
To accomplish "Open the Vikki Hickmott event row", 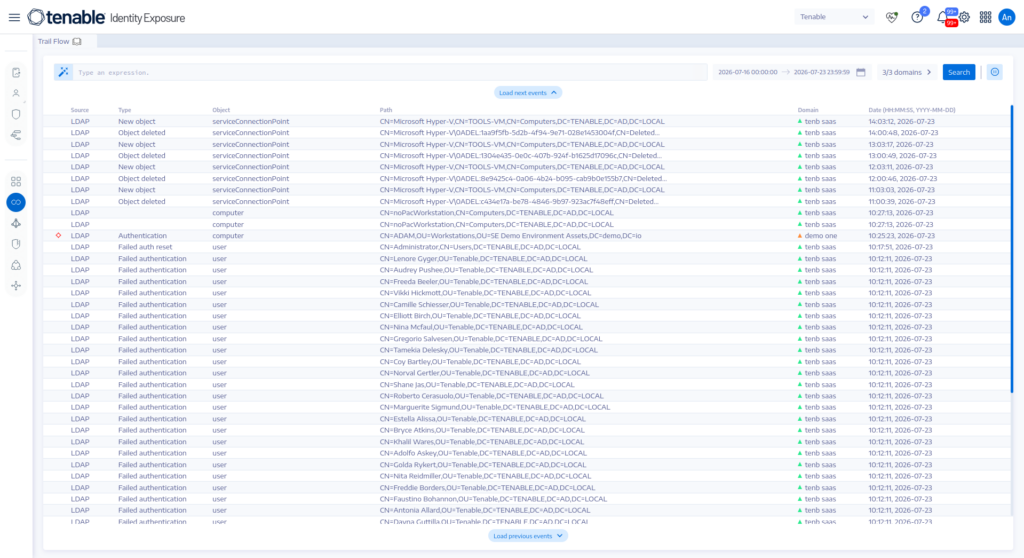I will tap(526, 293).
